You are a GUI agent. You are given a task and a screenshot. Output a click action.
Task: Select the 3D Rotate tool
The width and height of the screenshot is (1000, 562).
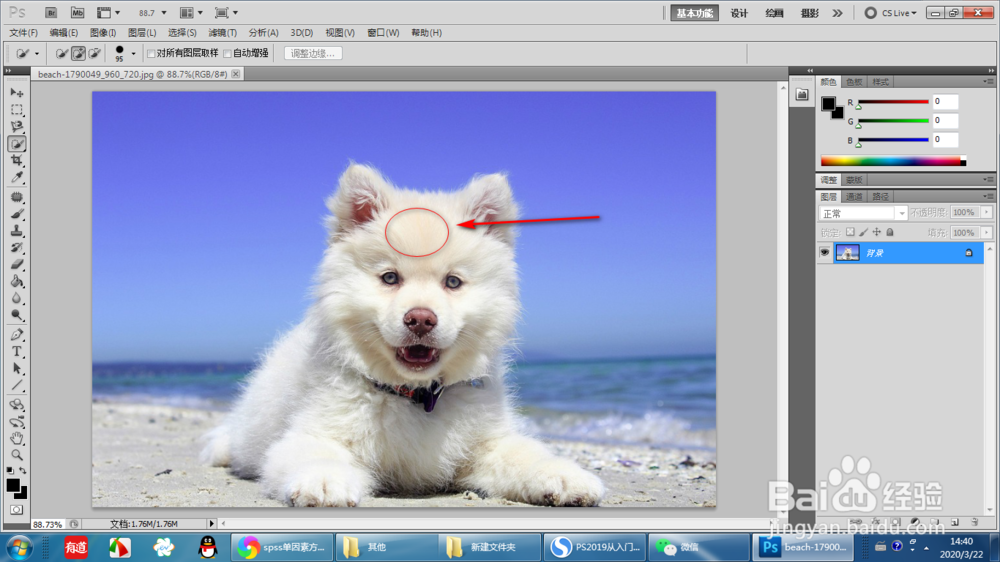pyautogui.click(x=17, y=405)
